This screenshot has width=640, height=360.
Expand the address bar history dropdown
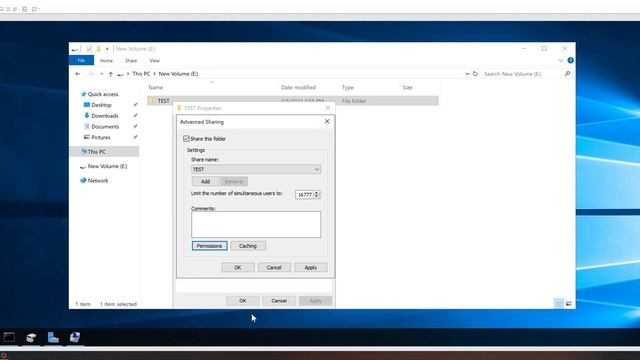tap(467, 74)
